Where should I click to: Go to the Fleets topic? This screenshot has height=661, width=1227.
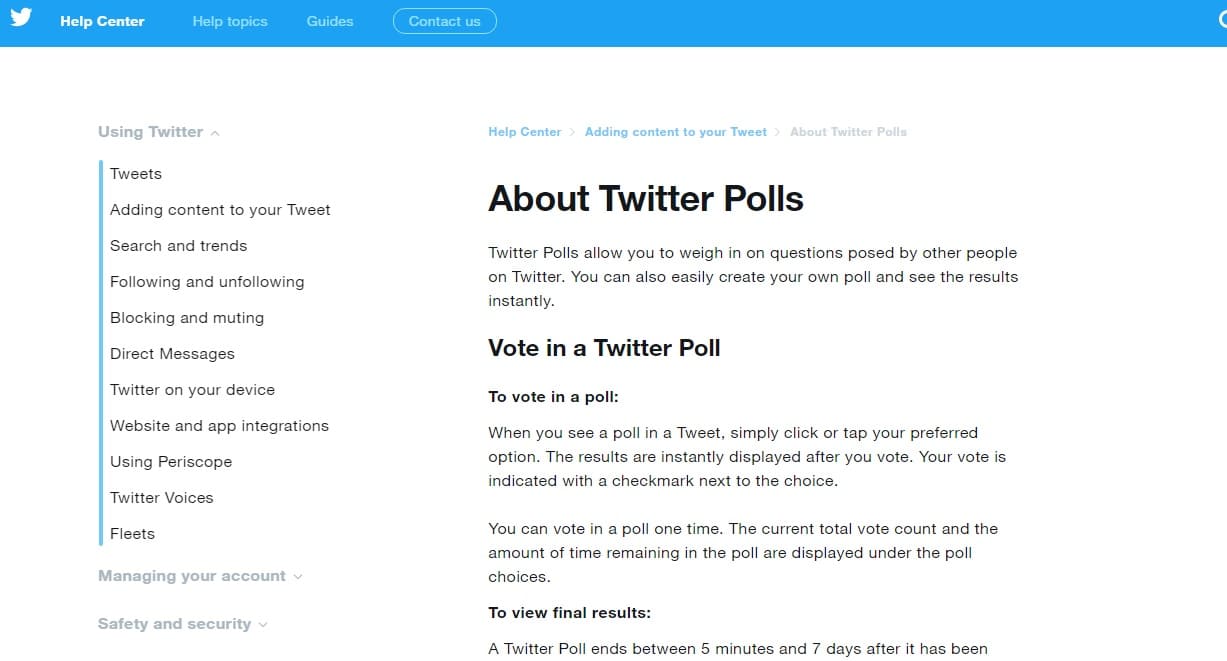tap(132, 534)
